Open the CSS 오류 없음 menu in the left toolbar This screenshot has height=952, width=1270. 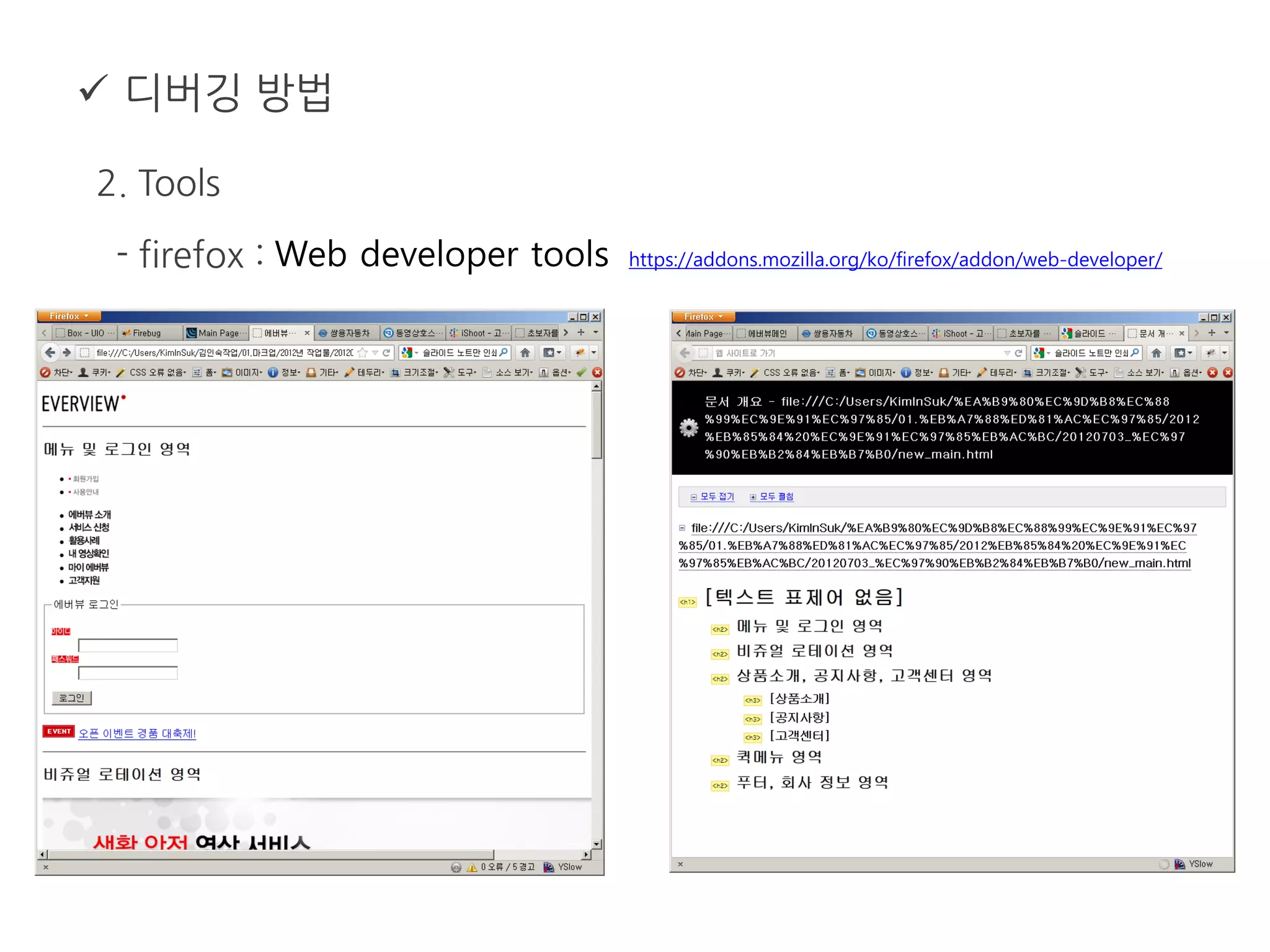[151, 372]
